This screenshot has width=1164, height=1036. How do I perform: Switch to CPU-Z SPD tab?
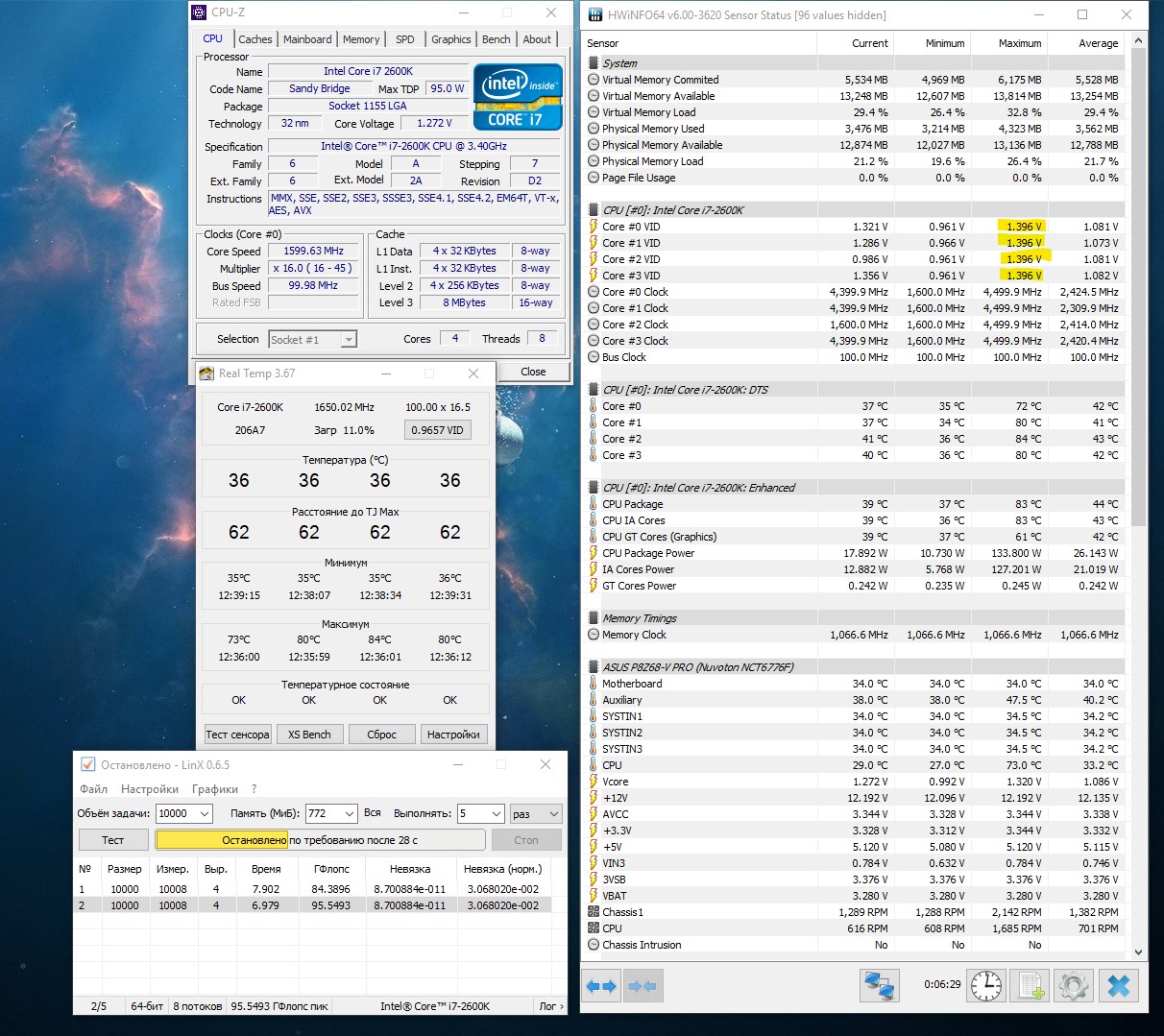405,39
